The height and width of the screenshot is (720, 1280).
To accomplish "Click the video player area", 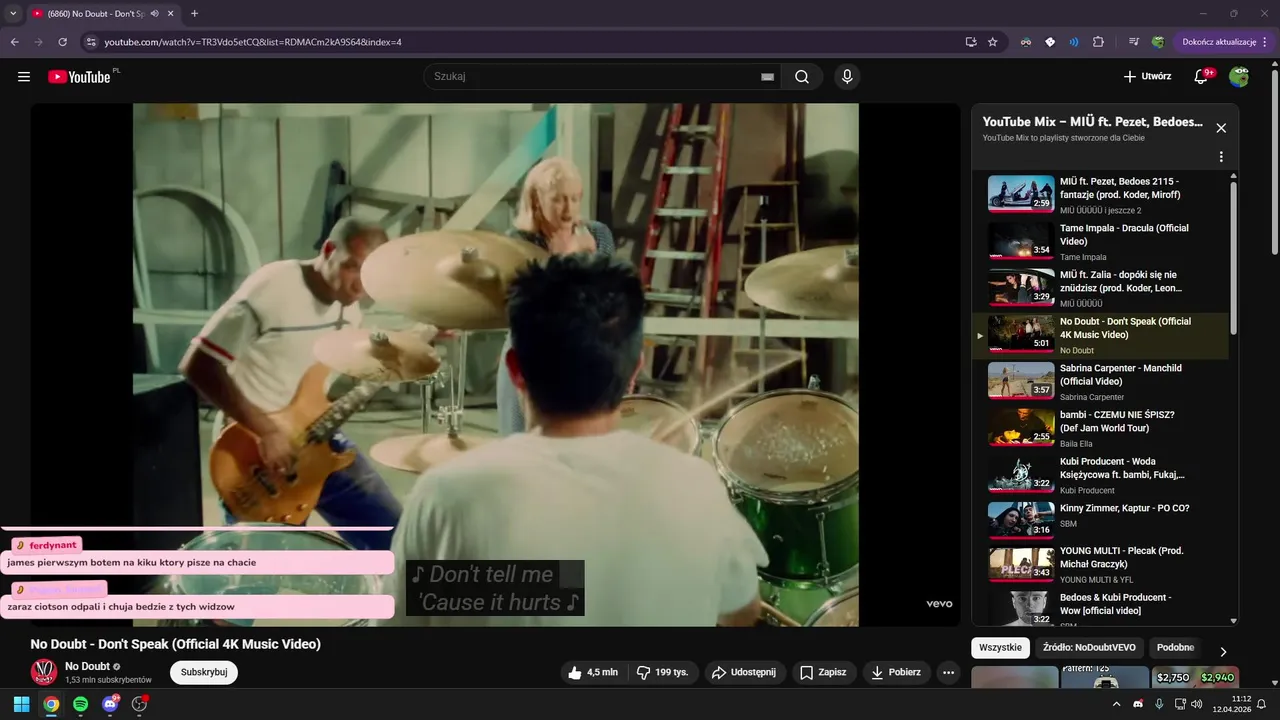I will tap(495, 364).
